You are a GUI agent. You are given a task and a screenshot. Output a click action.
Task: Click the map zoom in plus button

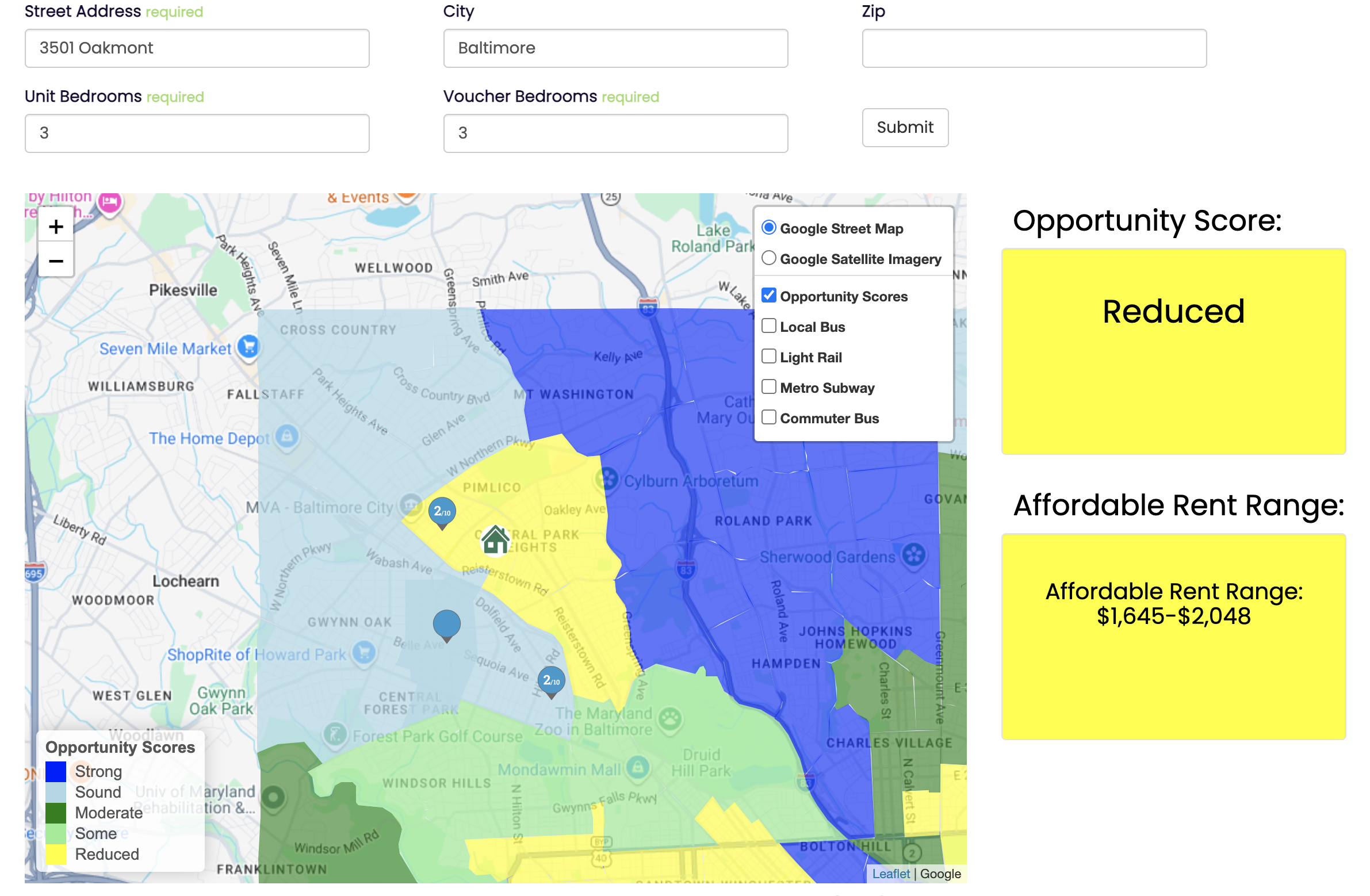click(56, 227)
